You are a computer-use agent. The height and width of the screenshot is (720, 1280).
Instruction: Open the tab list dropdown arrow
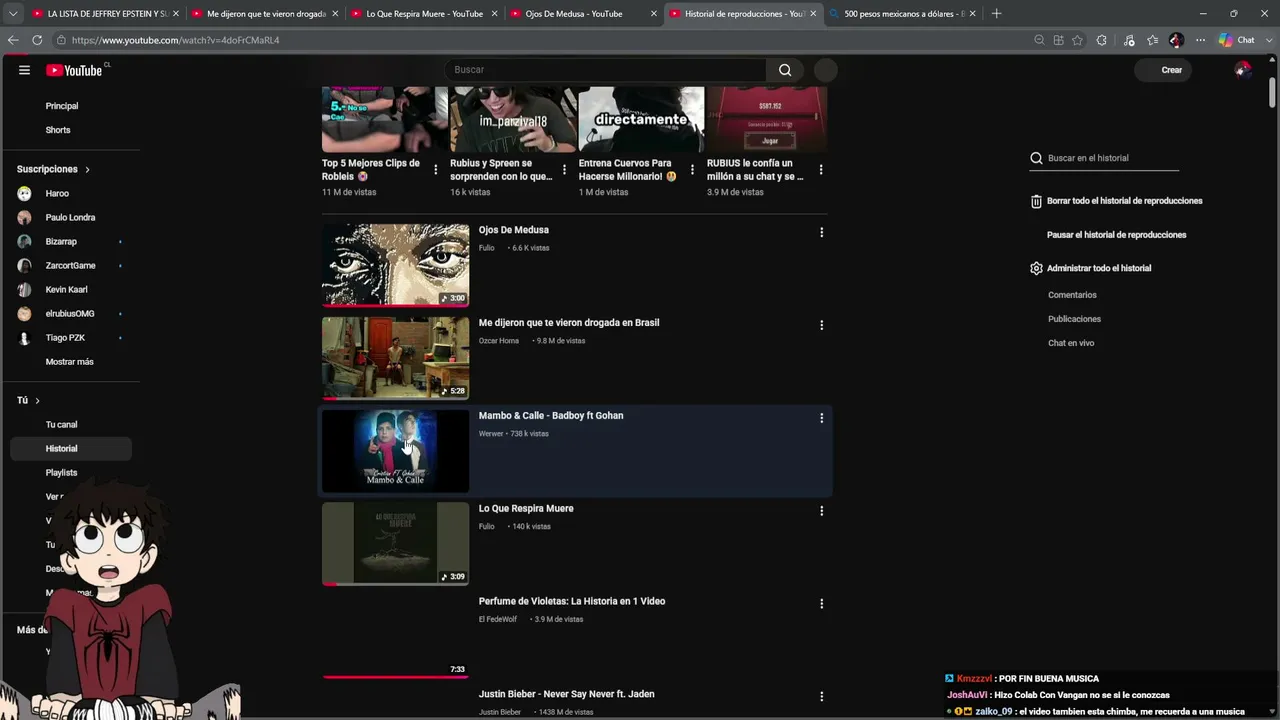click(x=13, y=14)
